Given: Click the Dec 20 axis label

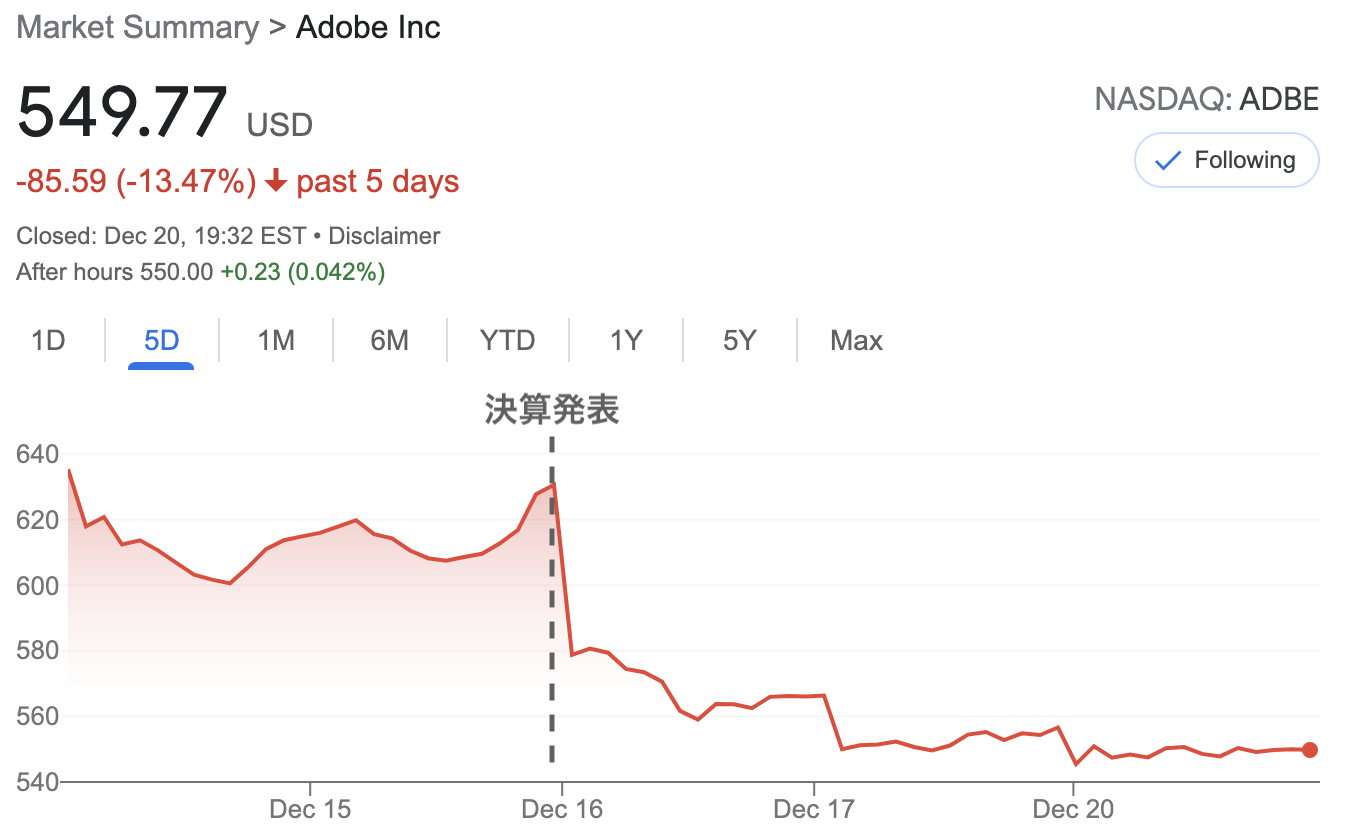Looking at the screenshot, I should click(1073, 808).
